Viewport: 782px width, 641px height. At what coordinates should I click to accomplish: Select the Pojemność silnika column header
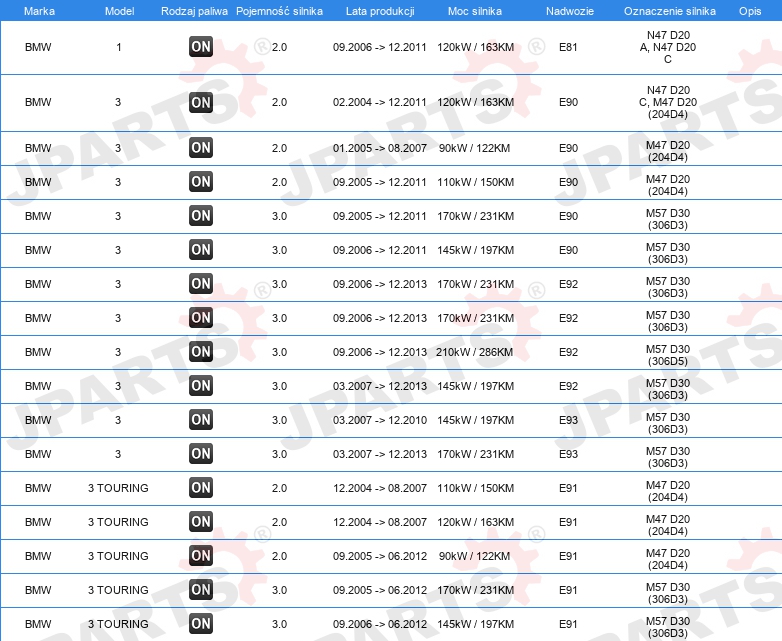pos(279,11)
